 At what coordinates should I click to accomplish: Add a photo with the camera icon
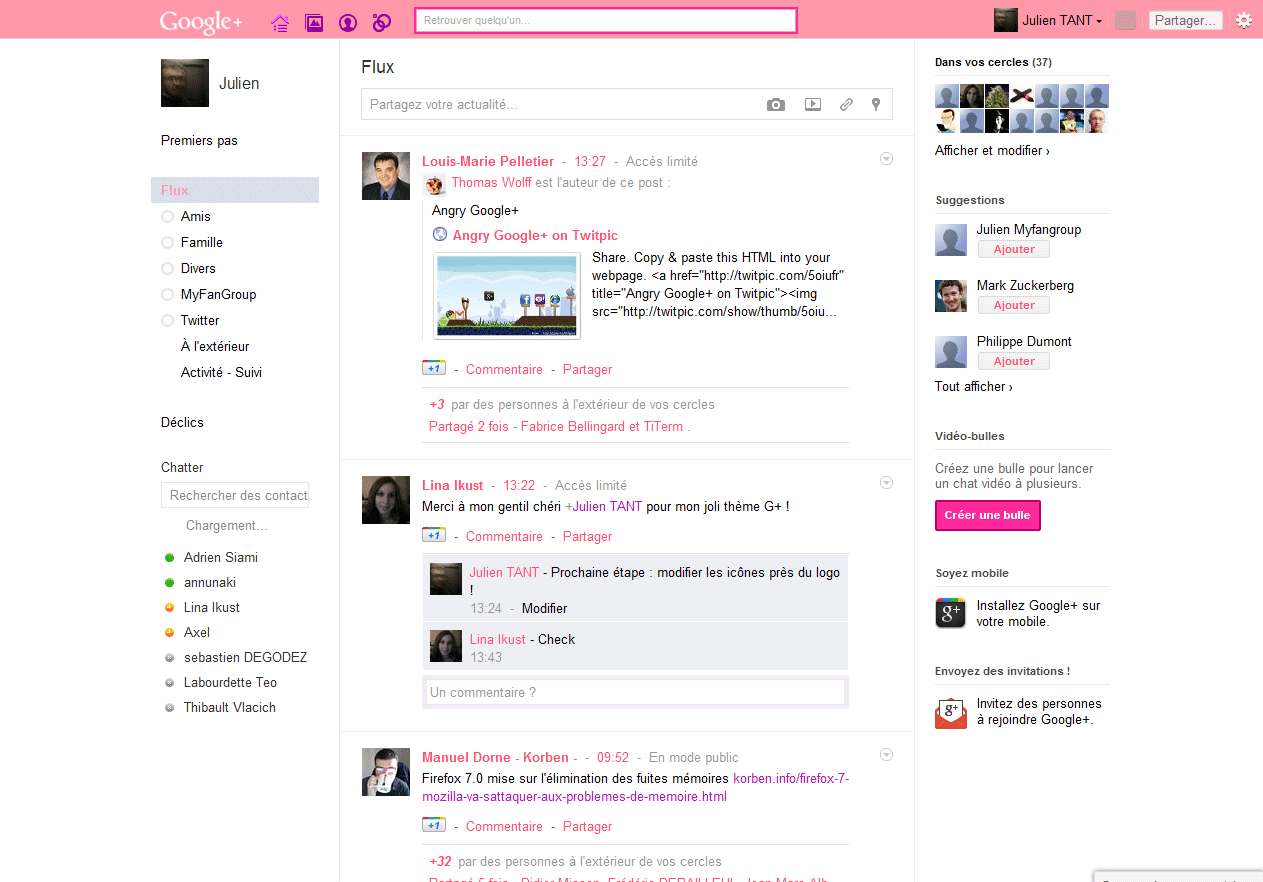coord(776,104)
